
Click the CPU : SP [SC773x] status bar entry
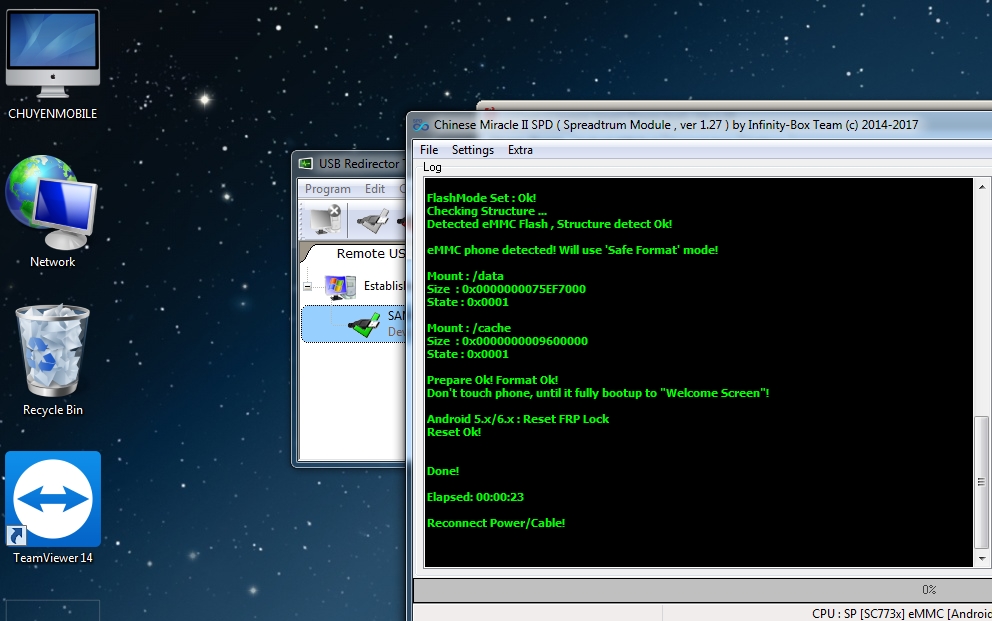point(902,613)
